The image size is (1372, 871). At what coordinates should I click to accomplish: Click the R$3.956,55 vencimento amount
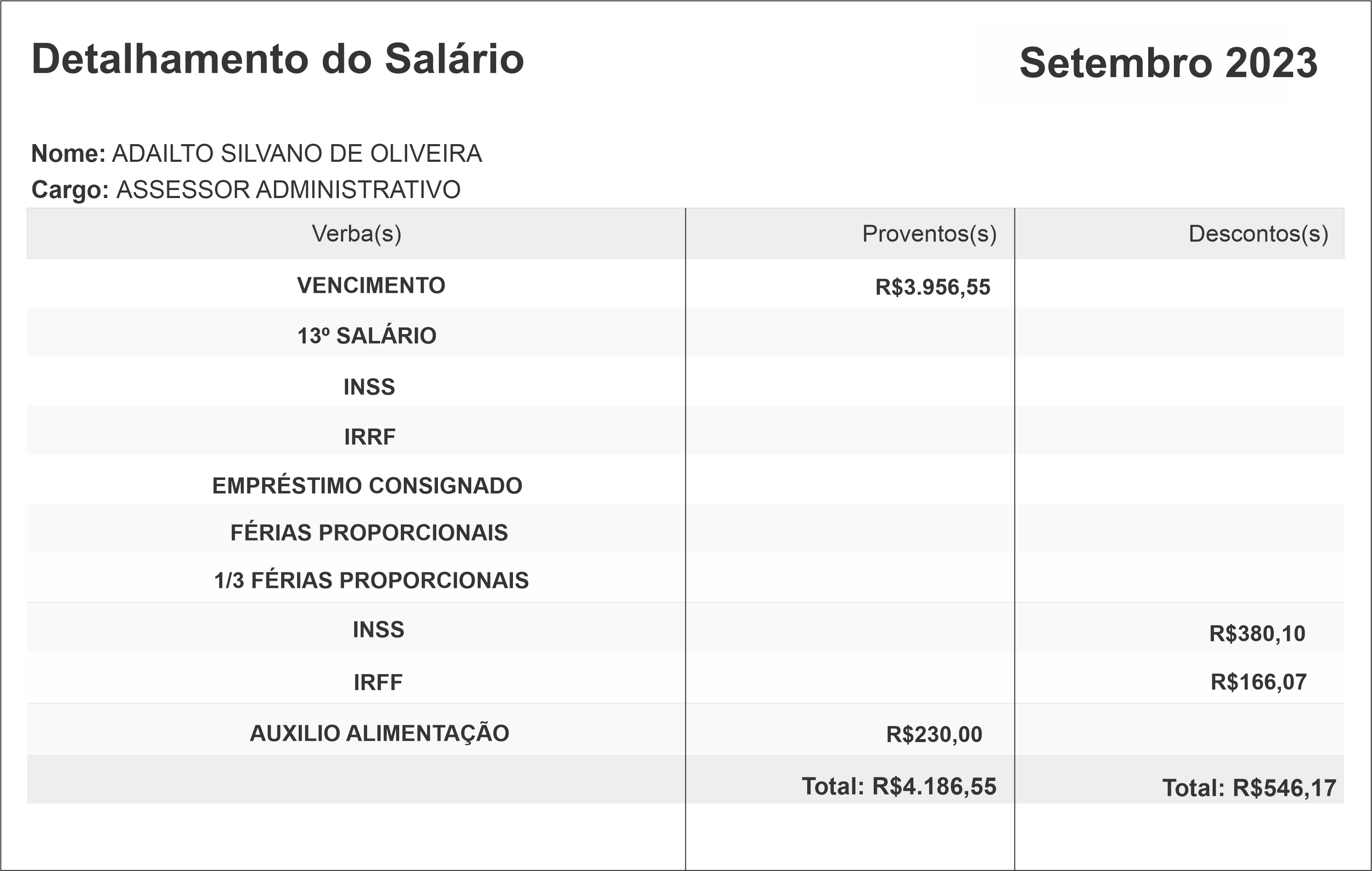click(933, 287)
